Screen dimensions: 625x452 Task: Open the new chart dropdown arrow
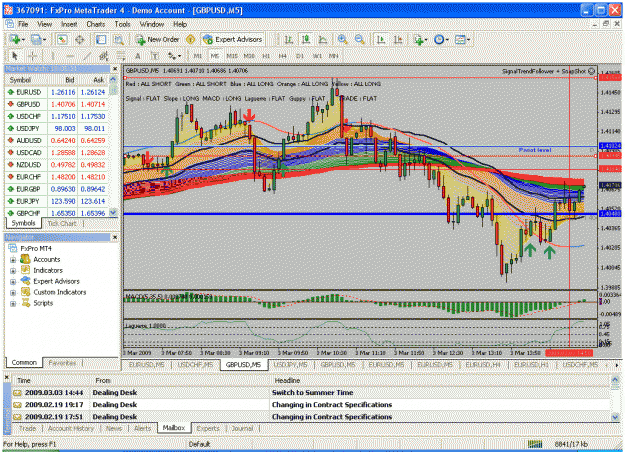[x=24, y=39]
